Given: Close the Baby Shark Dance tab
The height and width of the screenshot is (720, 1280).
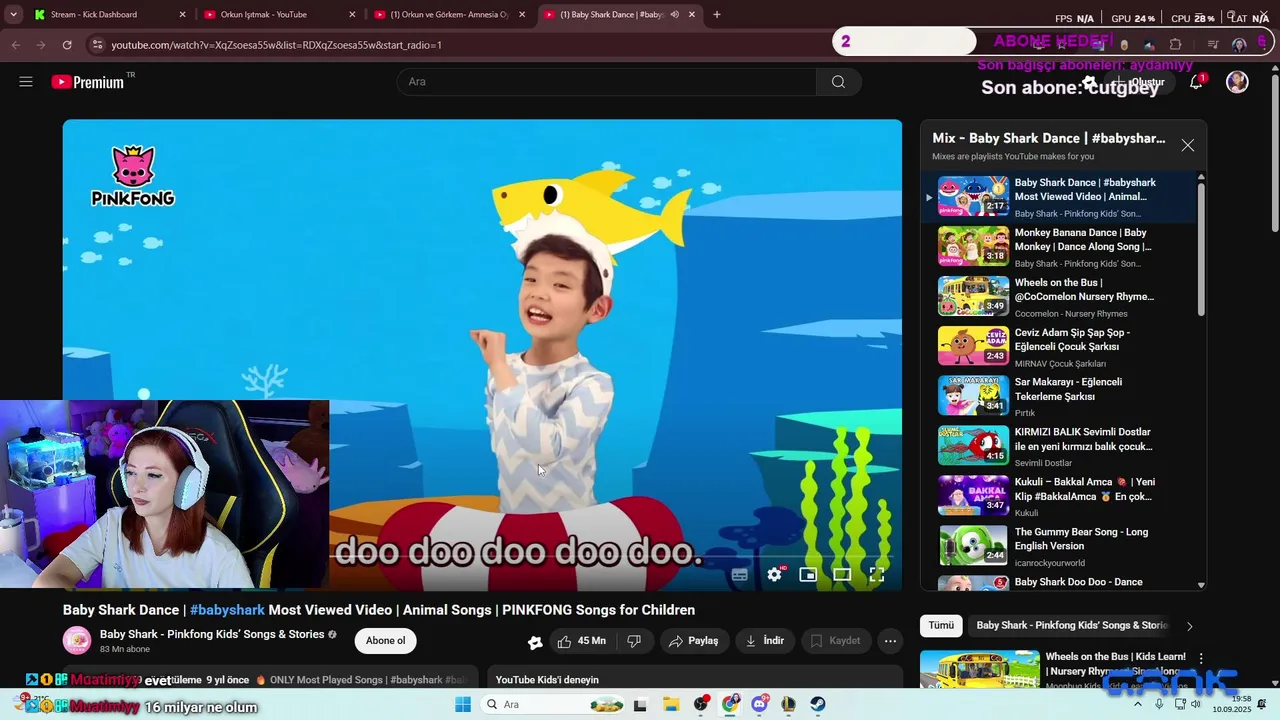Looking at the screenshot, I should click(x=691, y=15).
